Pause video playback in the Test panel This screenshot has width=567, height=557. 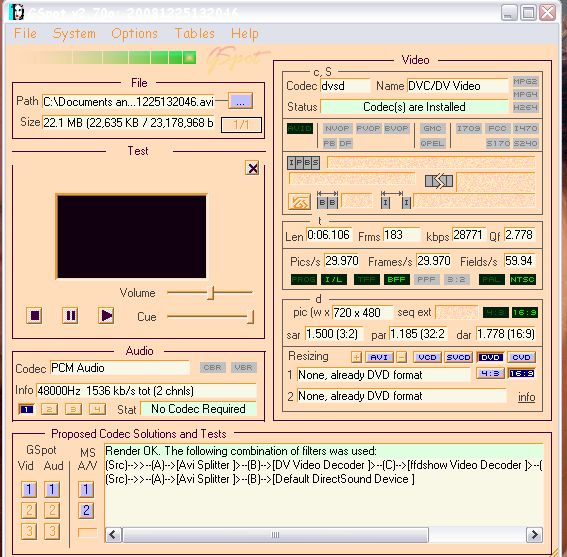[x=70, y=315]
